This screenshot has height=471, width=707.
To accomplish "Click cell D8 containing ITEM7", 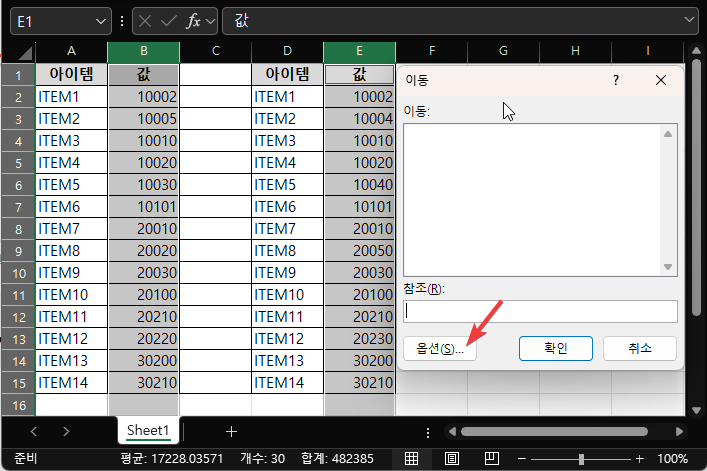I will 287,229.
